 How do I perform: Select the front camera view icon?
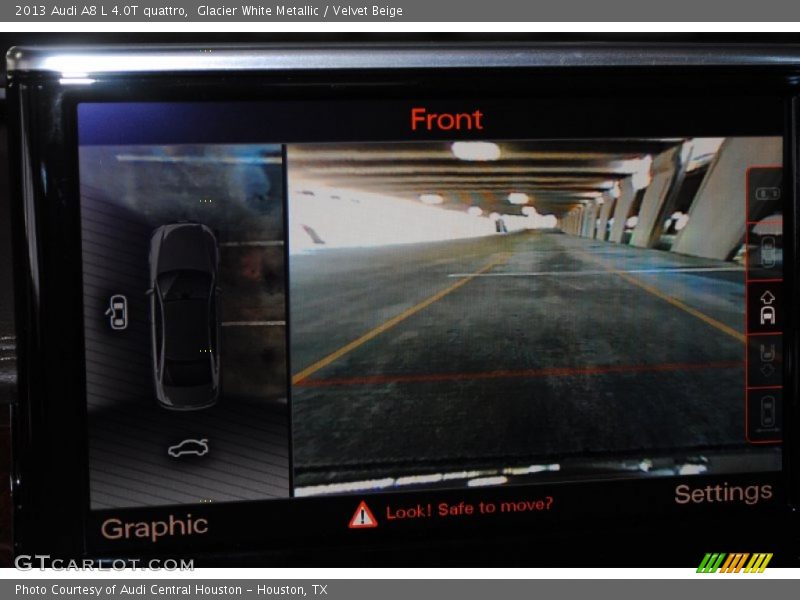767,307
